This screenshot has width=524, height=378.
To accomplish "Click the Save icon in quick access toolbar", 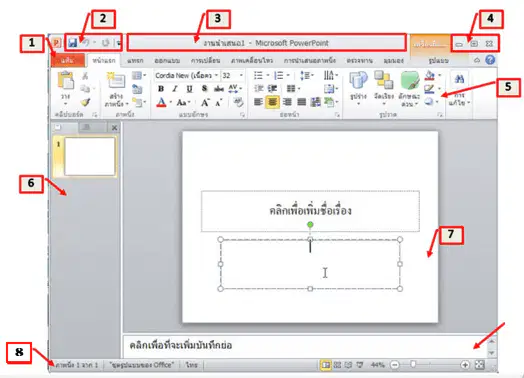I will 73,43.
